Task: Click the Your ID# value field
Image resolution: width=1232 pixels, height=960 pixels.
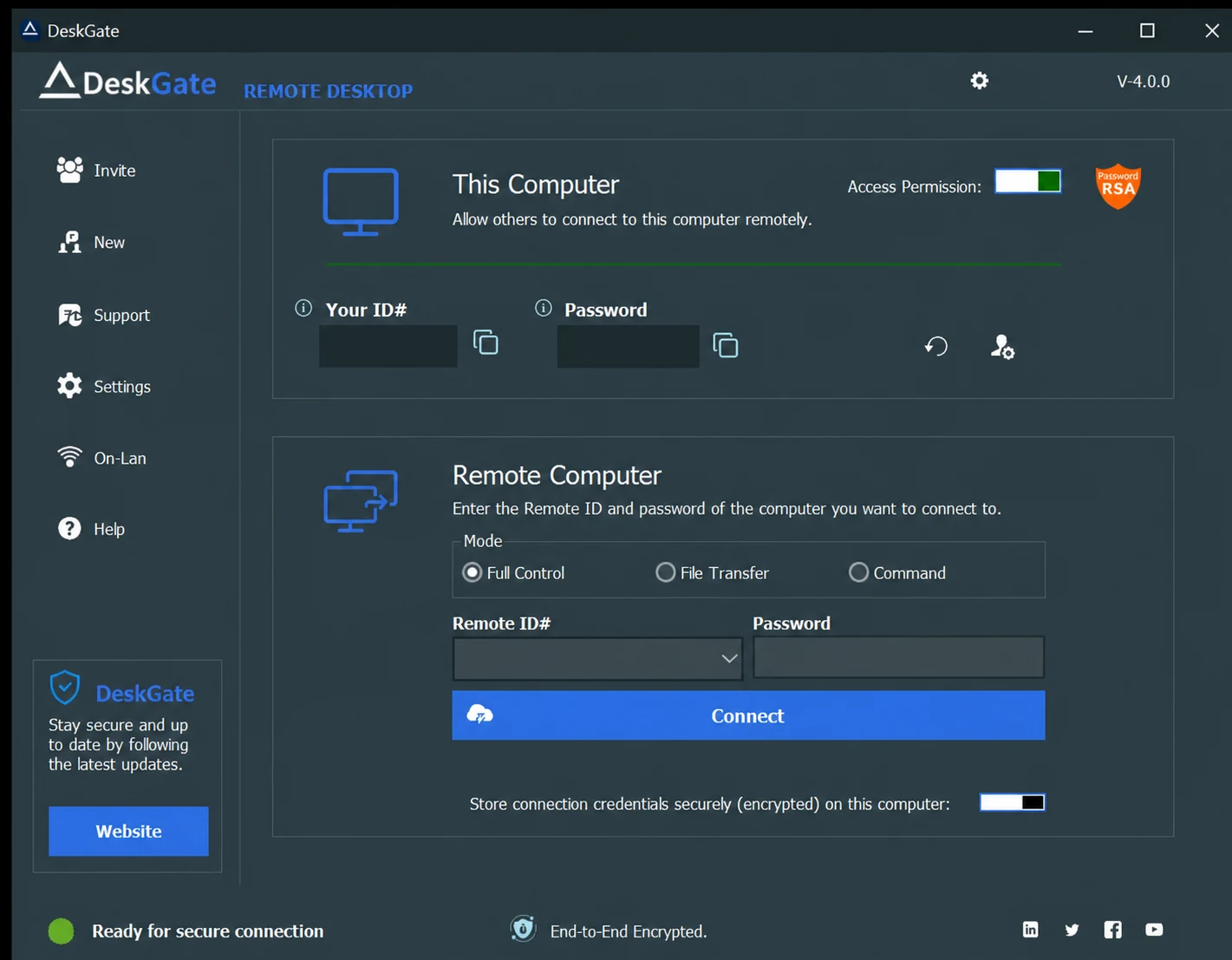Action: (388, 346)
